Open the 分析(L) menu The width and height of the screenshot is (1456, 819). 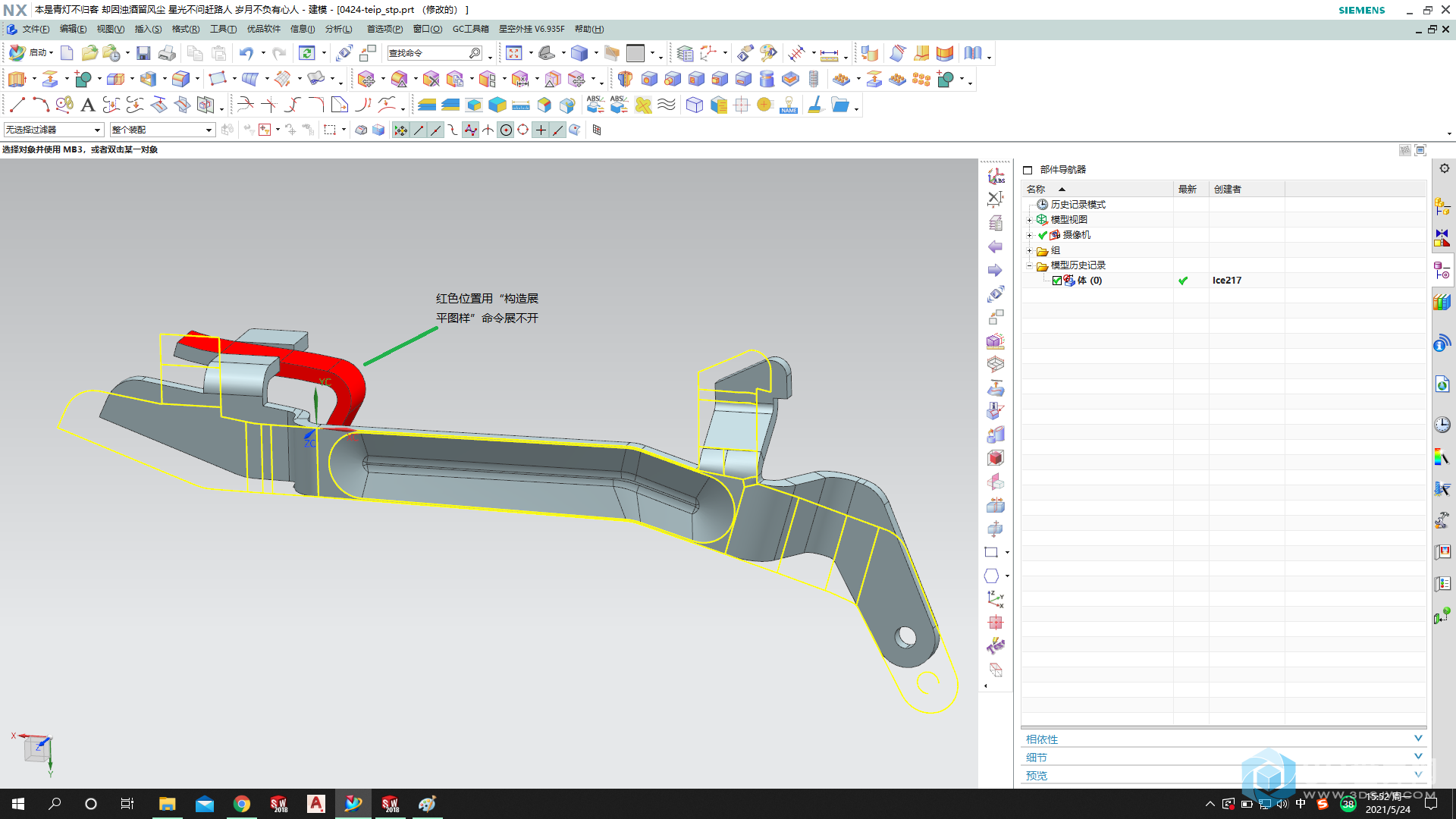338,29
